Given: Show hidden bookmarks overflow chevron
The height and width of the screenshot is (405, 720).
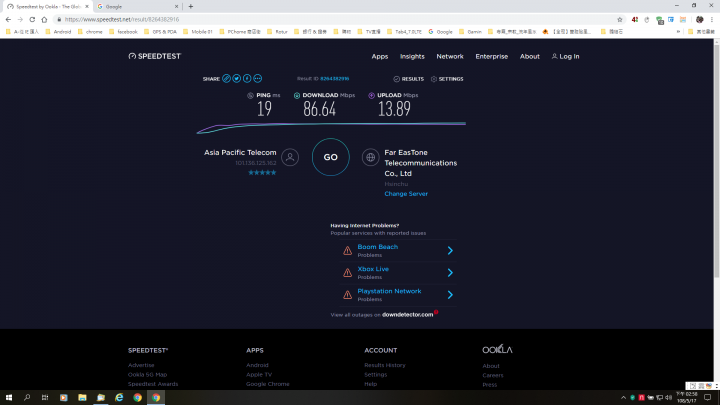Looking at the screenshot, I should 678,32.
